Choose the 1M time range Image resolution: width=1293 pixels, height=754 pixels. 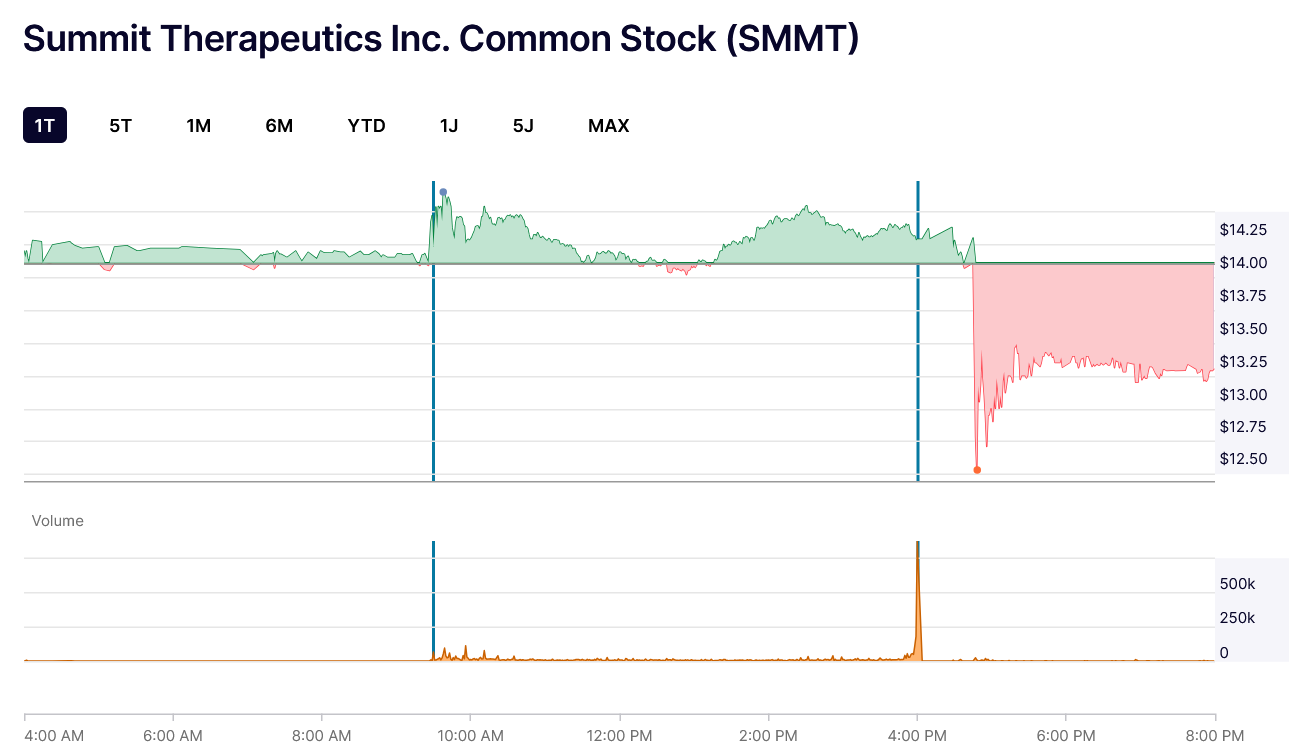pyautogui.click(x=198, y=125)
